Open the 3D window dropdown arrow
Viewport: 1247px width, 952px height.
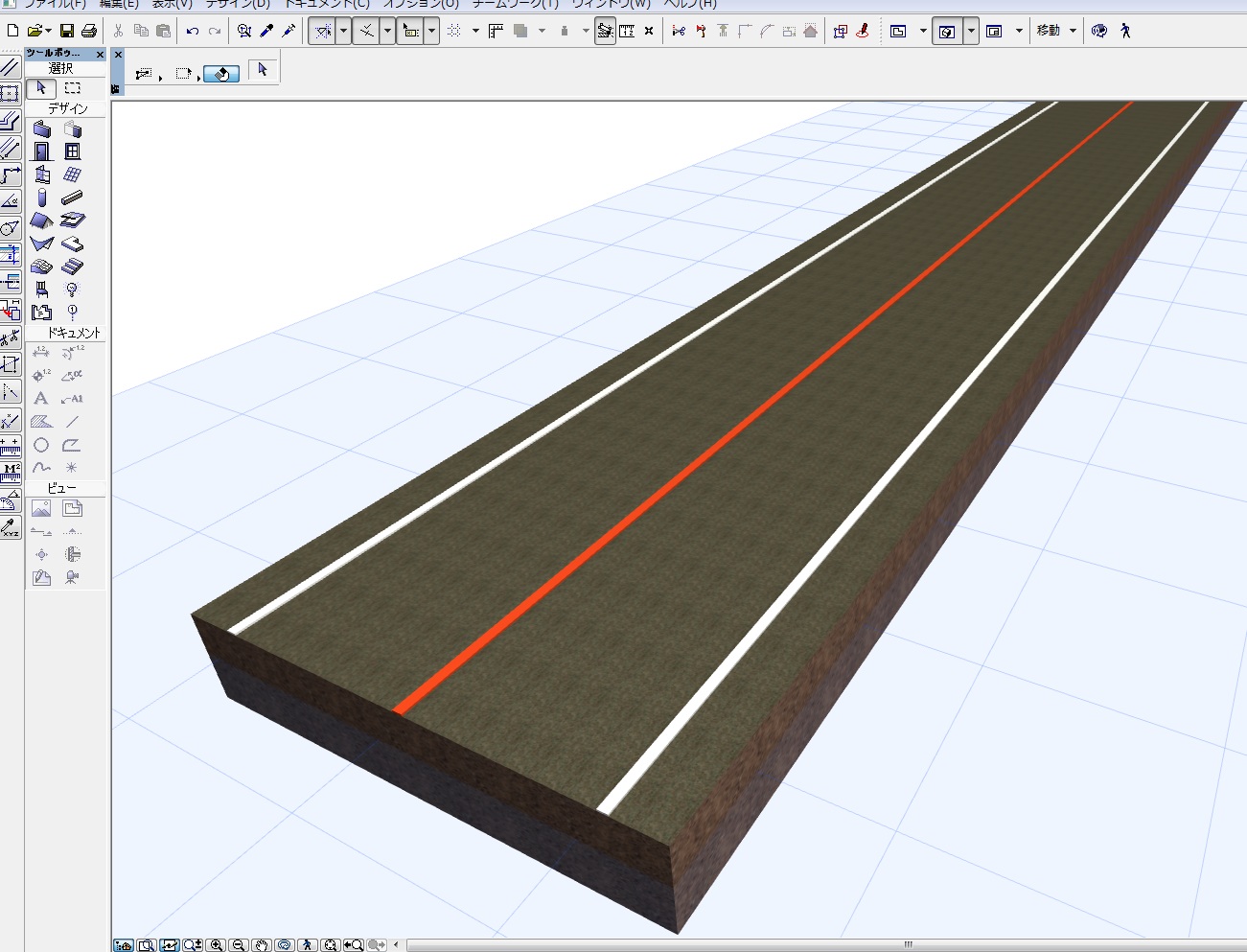970,32
